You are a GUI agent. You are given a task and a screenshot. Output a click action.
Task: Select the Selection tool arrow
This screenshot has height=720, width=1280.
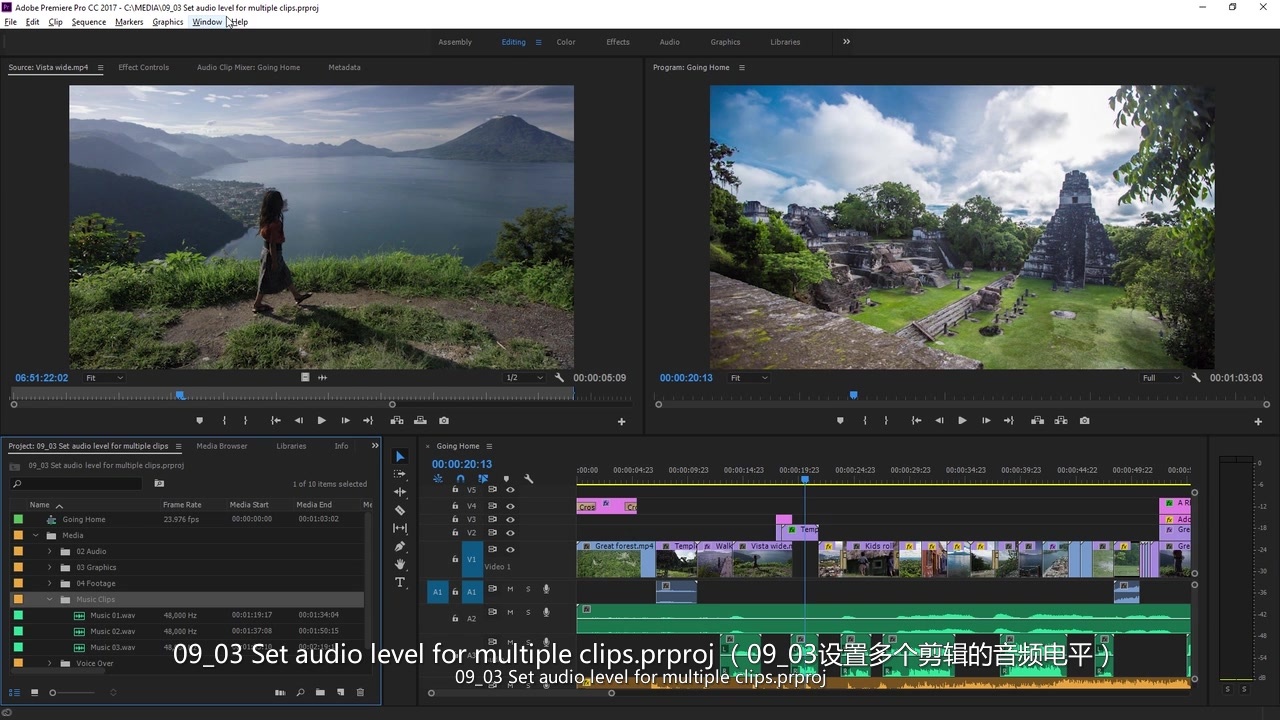(400, 456)
